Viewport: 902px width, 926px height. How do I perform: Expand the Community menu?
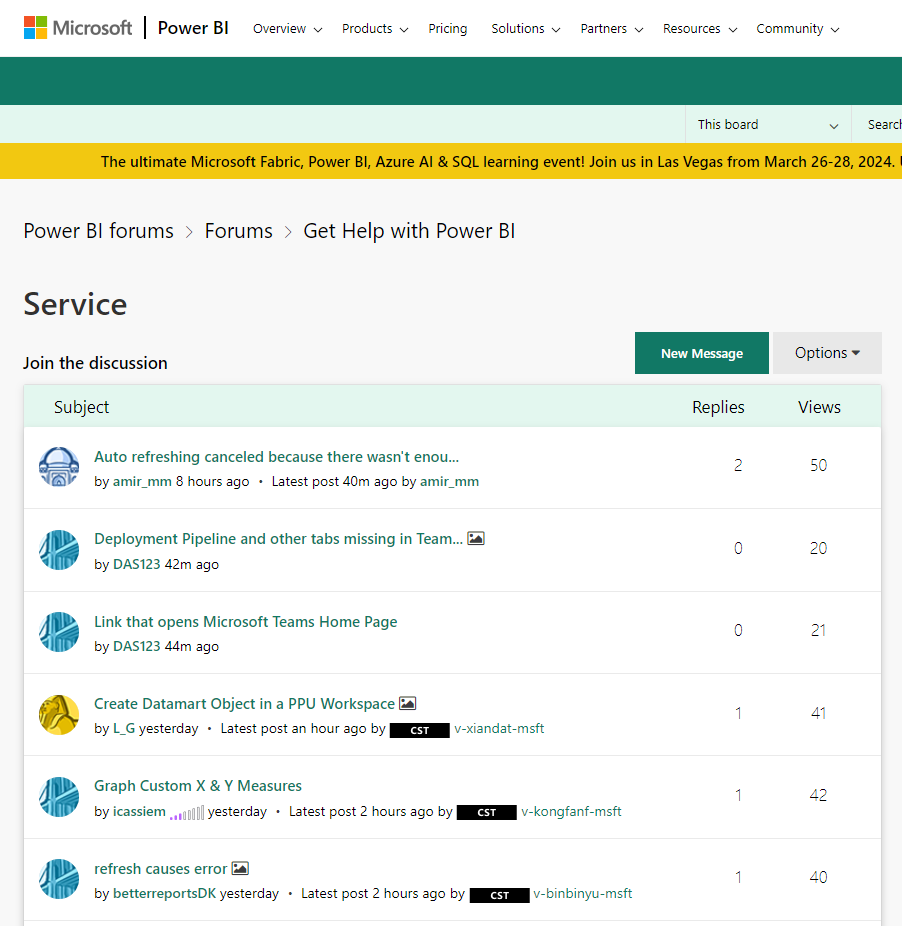[x=797, y=28]
